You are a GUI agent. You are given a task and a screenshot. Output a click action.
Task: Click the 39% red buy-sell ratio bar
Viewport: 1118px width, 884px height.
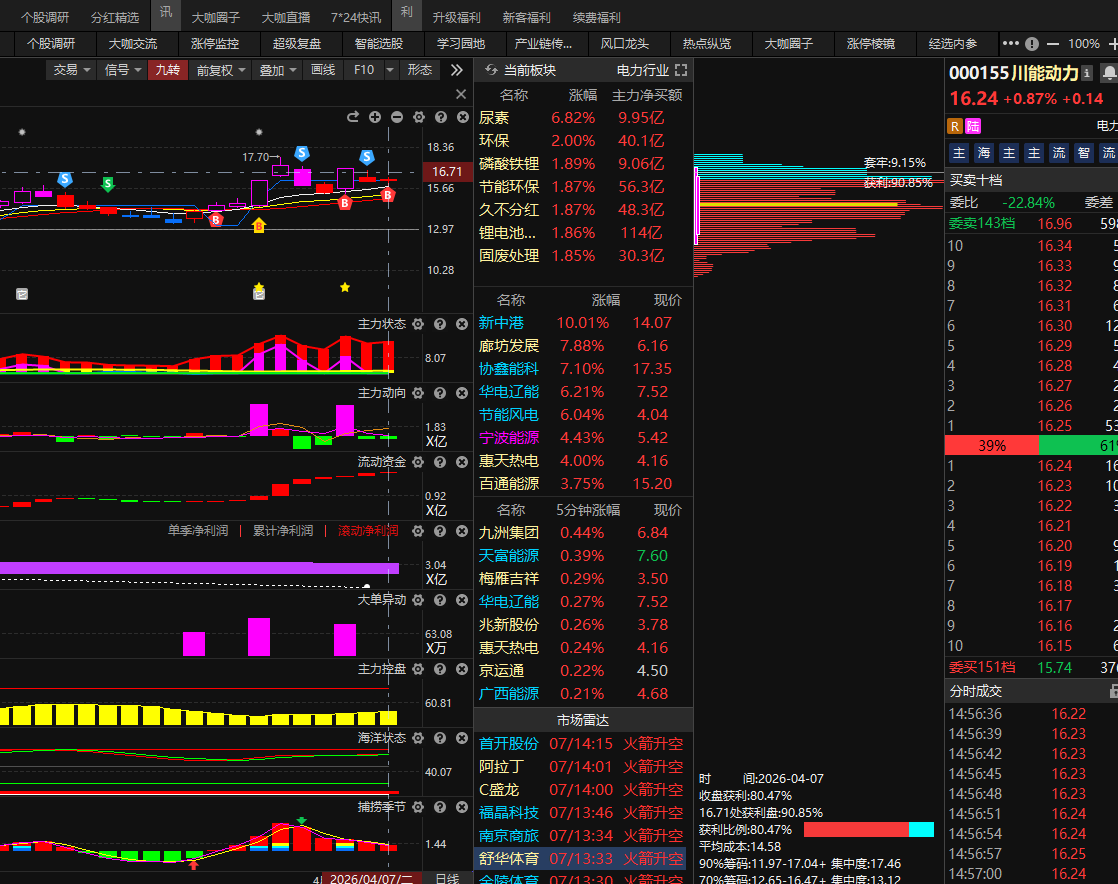[992, 446]
